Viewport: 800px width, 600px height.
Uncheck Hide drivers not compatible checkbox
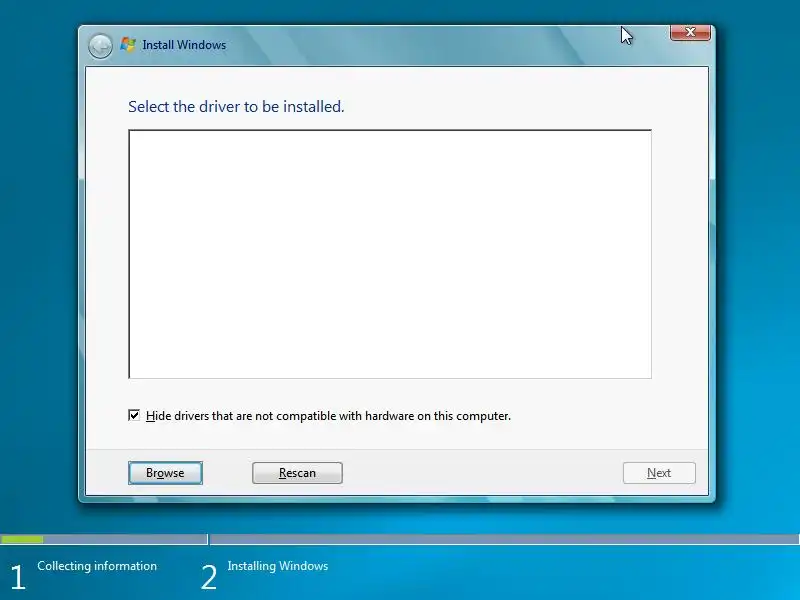(134, 415)
